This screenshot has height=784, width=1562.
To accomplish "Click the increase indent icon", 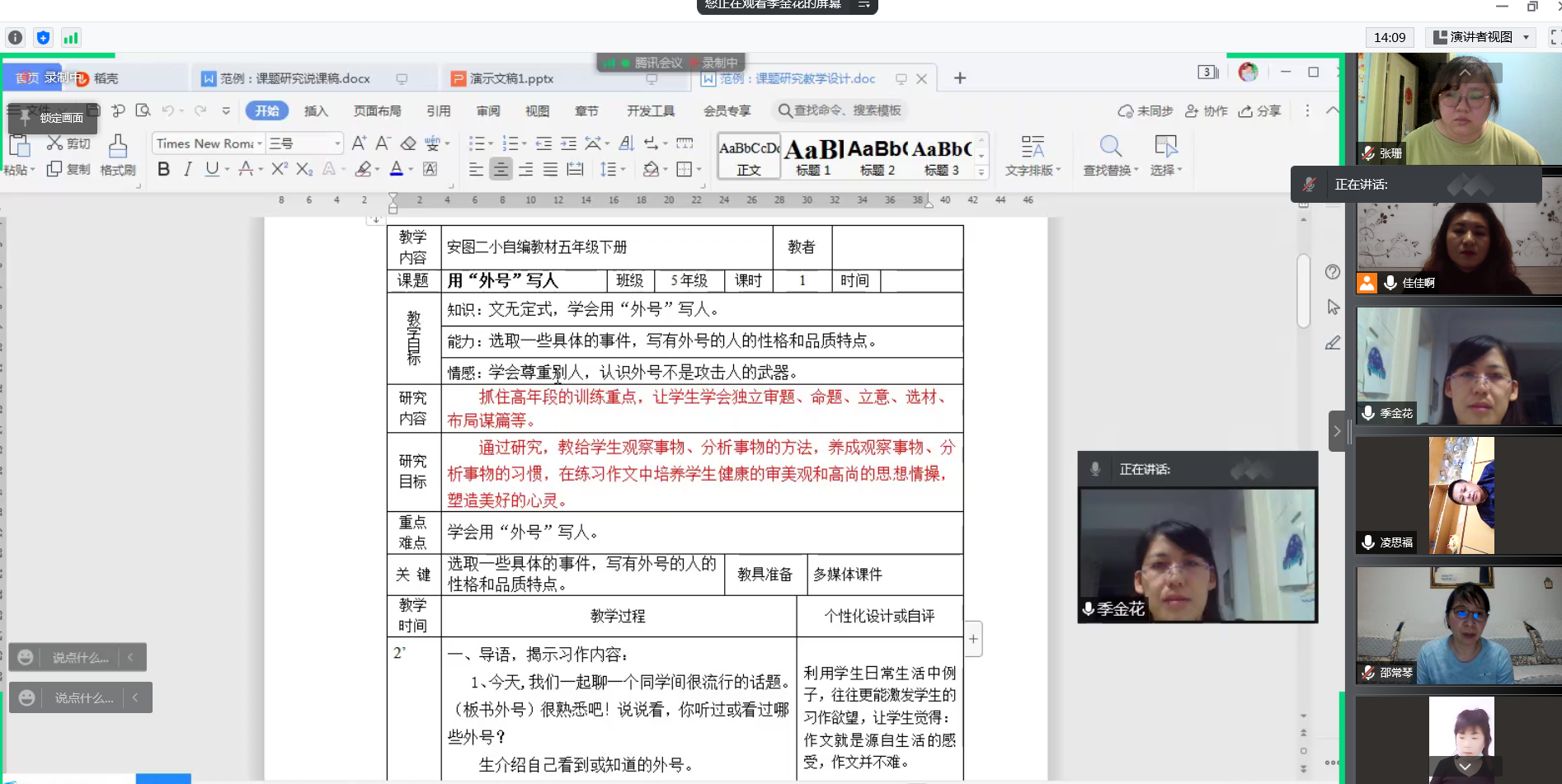I will point(569,143).
